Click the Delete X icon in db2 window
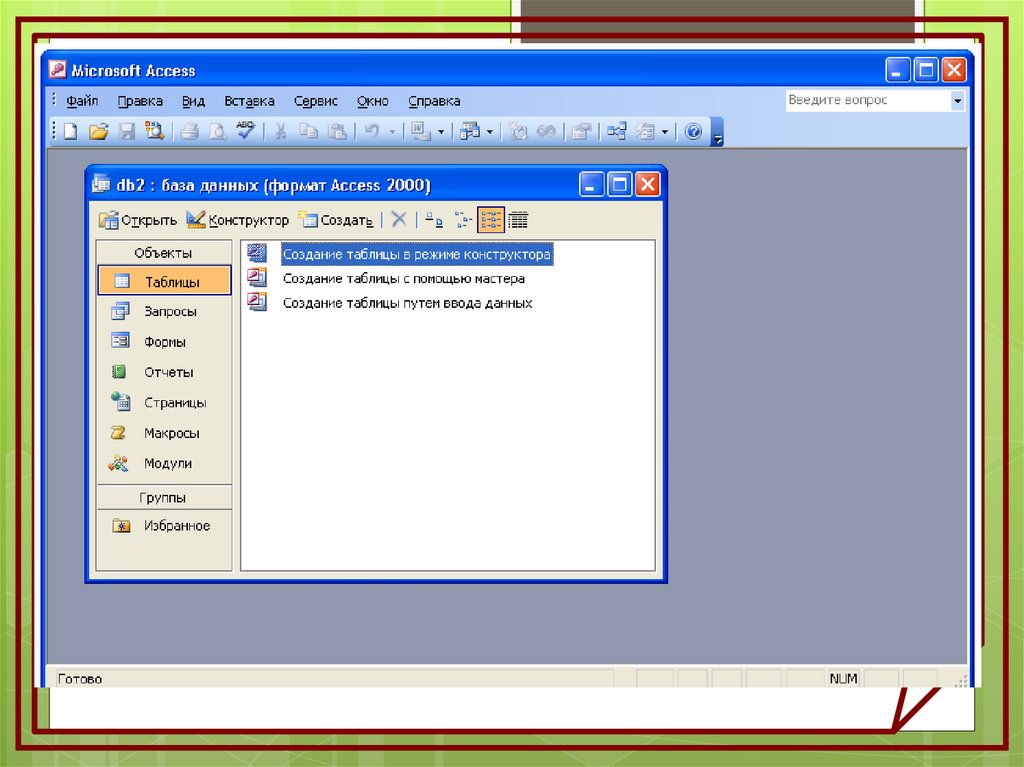The width and height of the screenshot is (1024, 767). (x=399, y=220)
